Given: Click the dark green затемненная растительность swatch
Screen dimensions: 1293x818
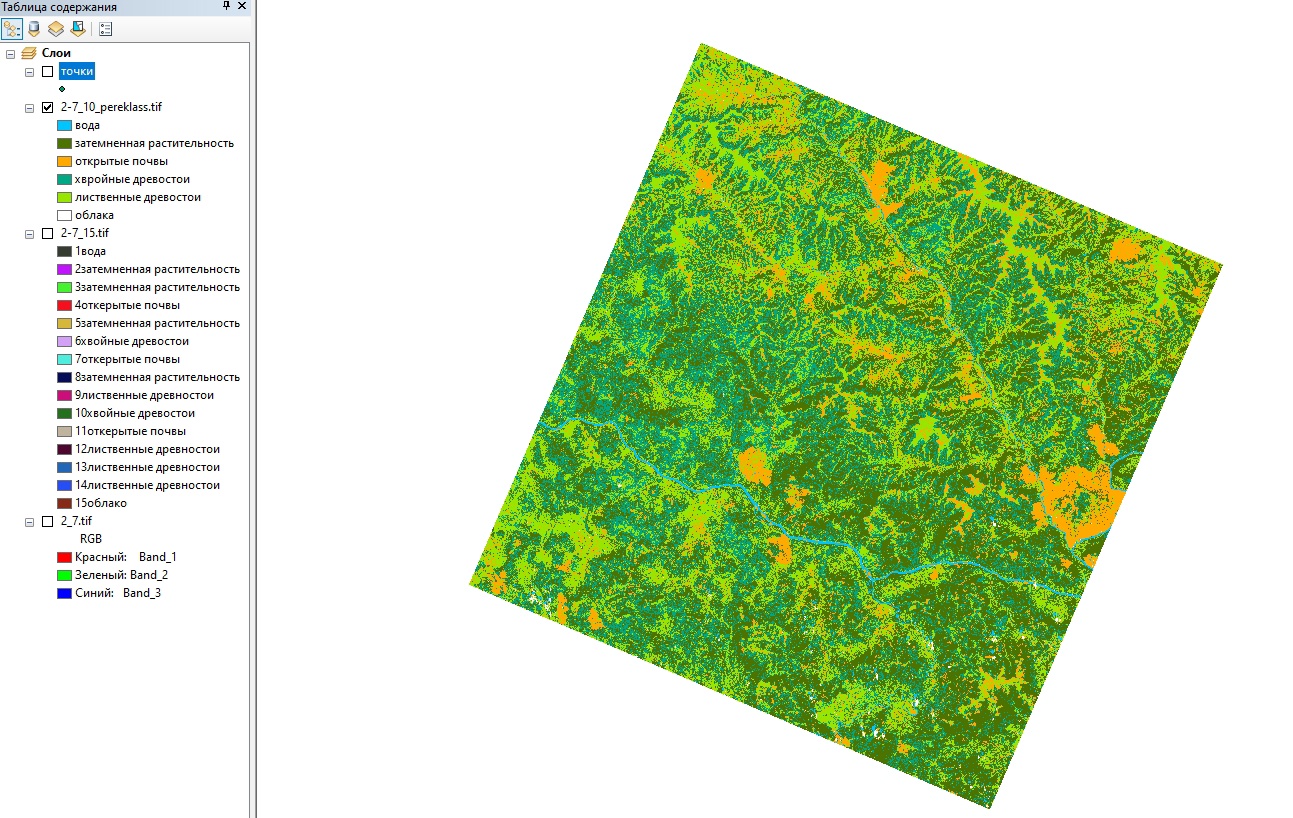Looking at the screenshot, I should 65,144.
